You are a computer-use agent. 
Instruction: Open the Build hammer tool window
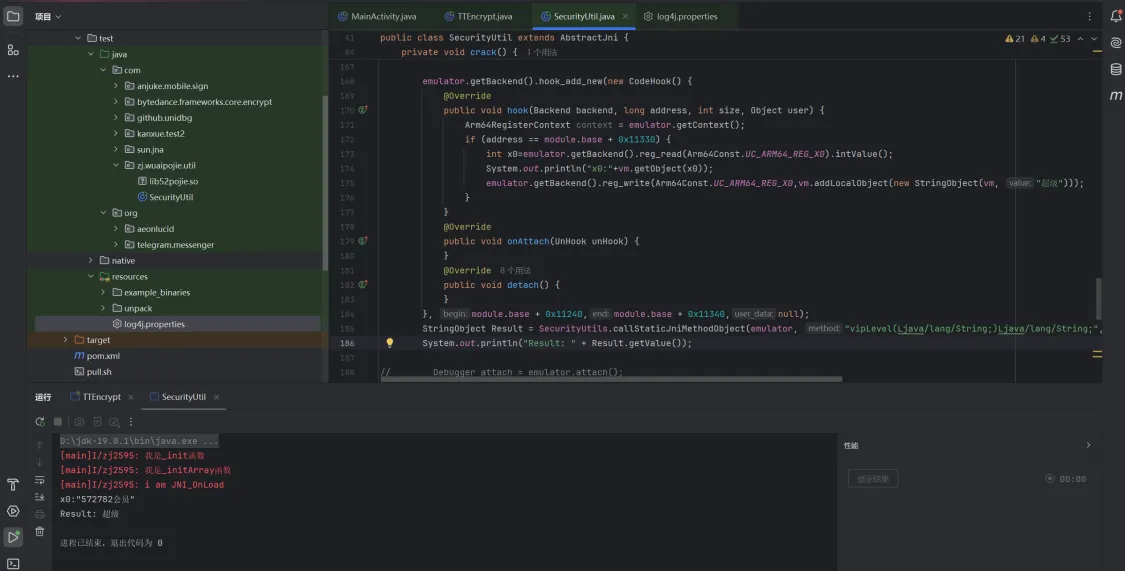(13, 485)
